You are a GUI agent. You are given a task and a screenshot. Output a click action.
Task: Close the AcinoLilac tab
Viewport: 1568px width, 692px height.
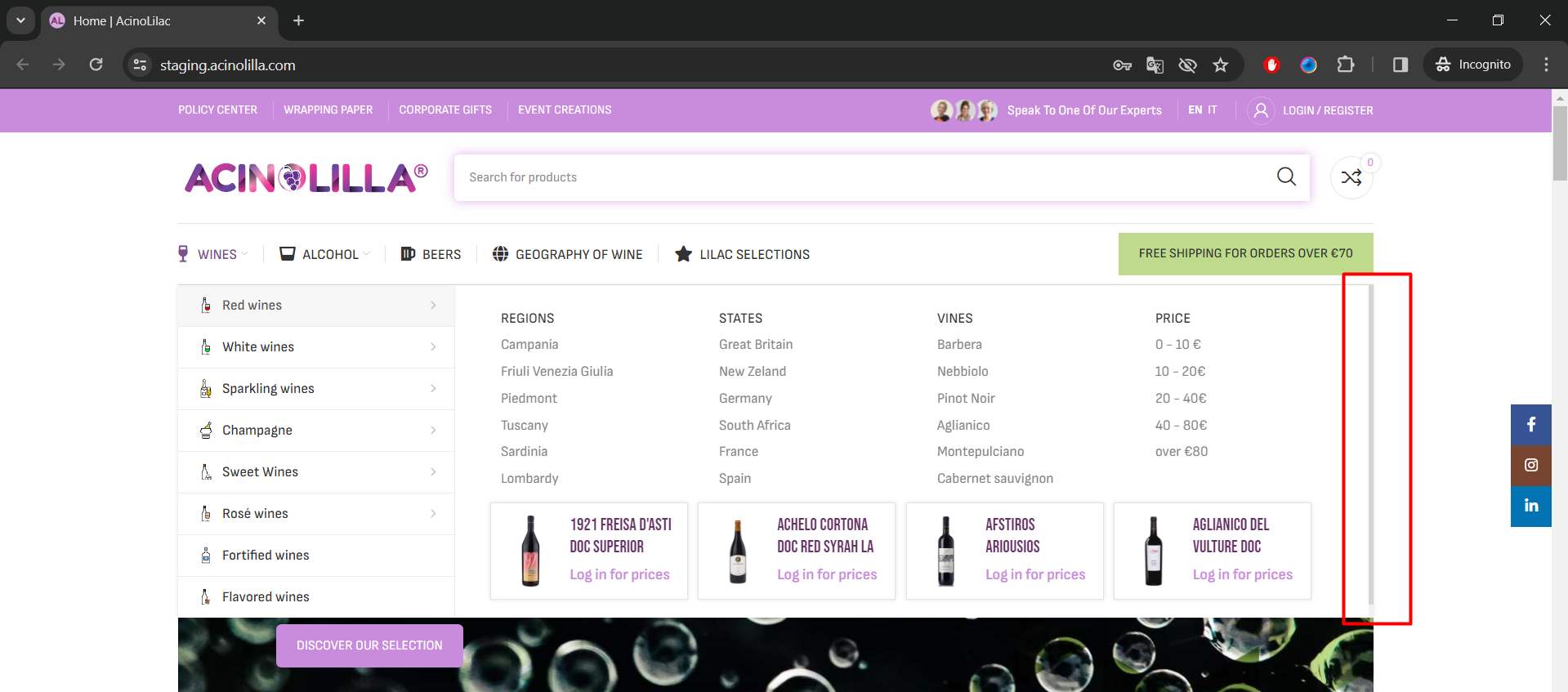(261, 20)
